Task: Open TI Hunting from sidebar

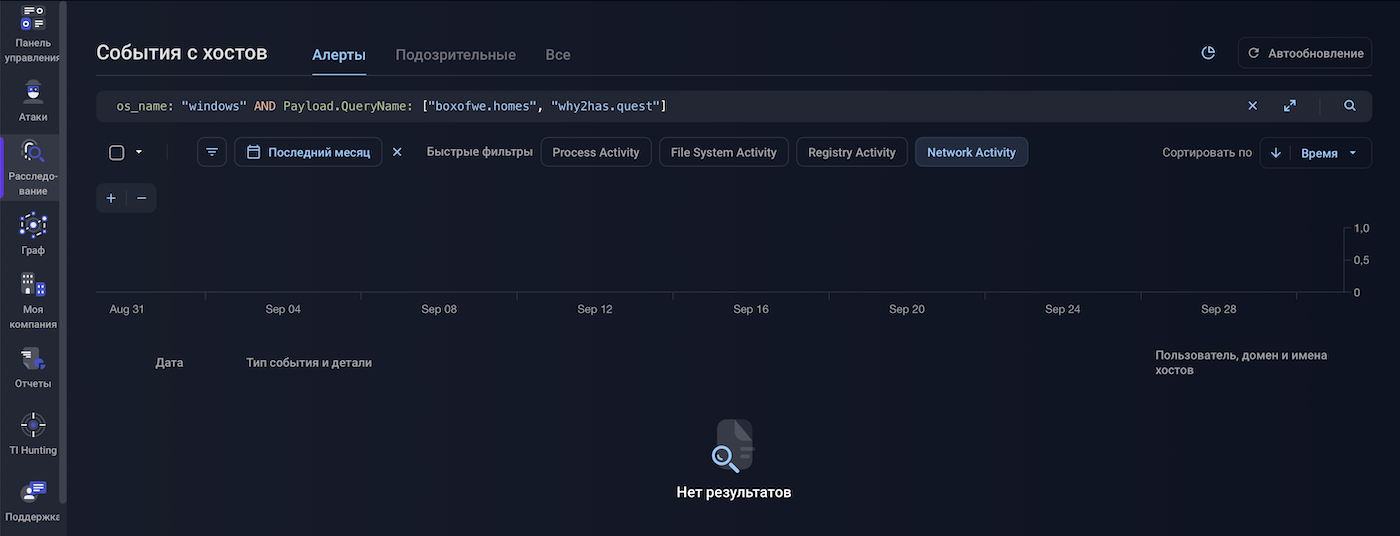Action: point(33,434)
